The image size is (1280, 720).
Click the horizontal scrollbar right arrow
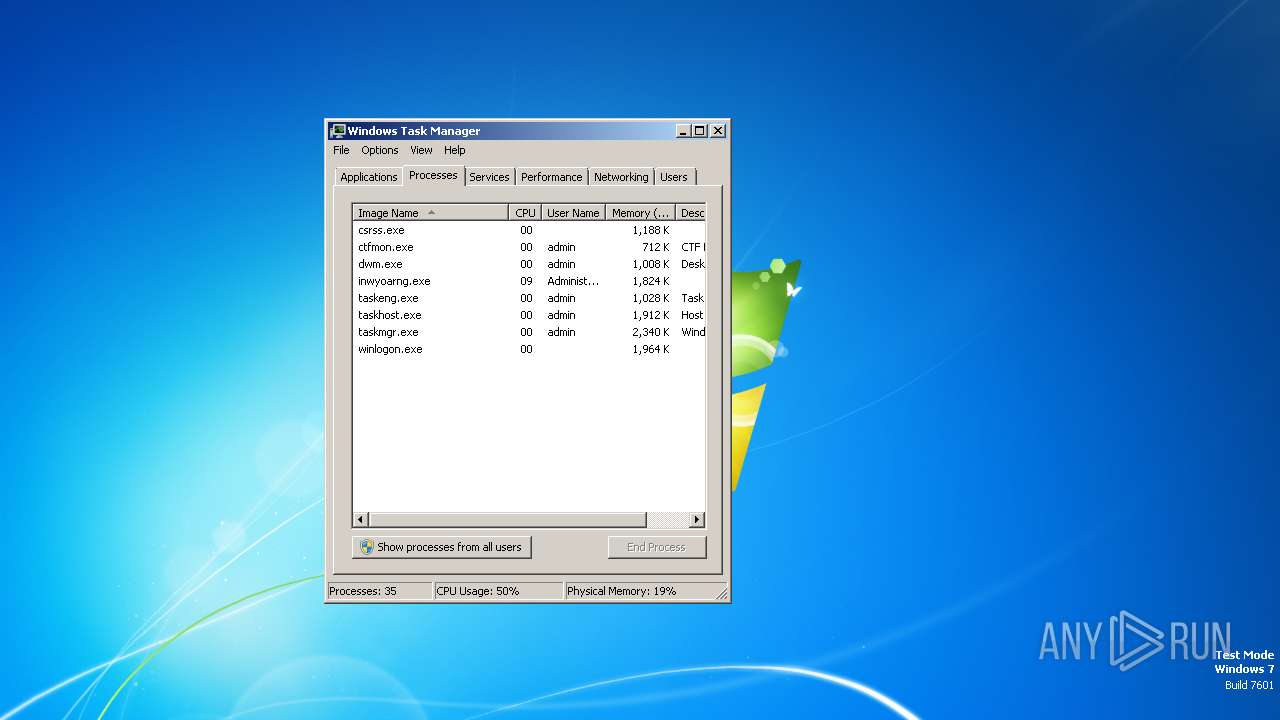tap(698, 520)
